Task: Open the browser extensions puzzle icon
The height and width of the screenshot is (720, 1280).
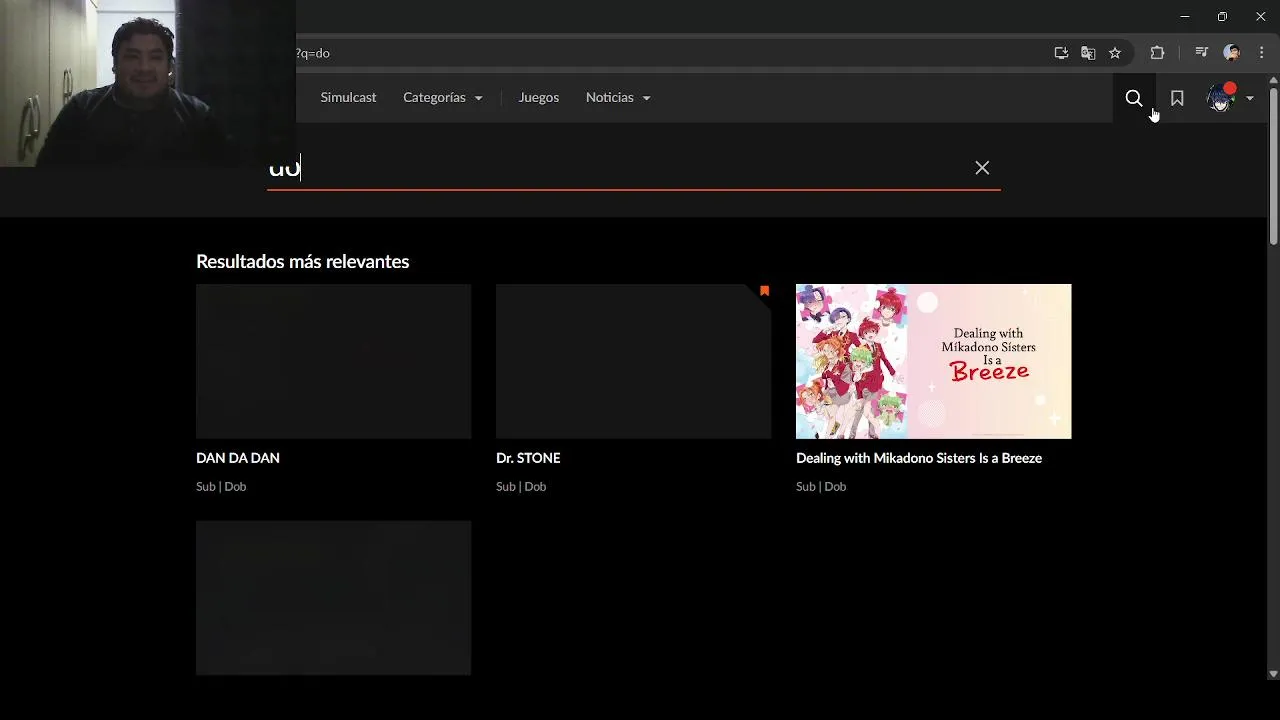Action: [1157, 53]
